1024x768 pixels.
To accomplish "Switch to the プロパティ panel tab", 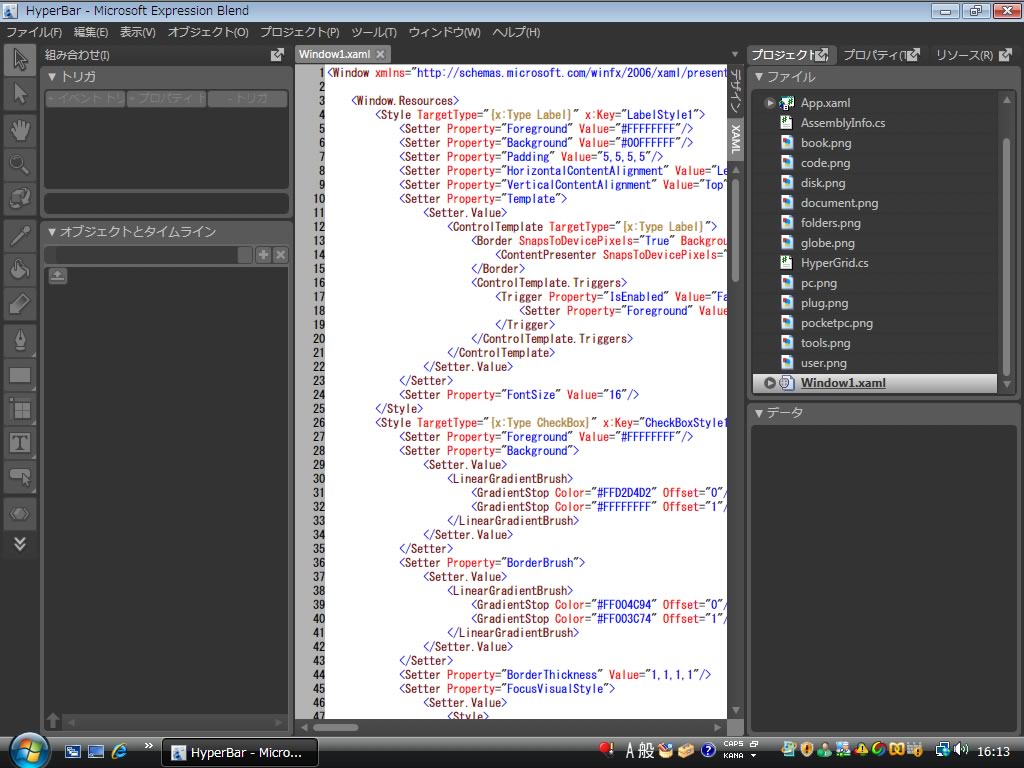I will (x=874, y=55).
